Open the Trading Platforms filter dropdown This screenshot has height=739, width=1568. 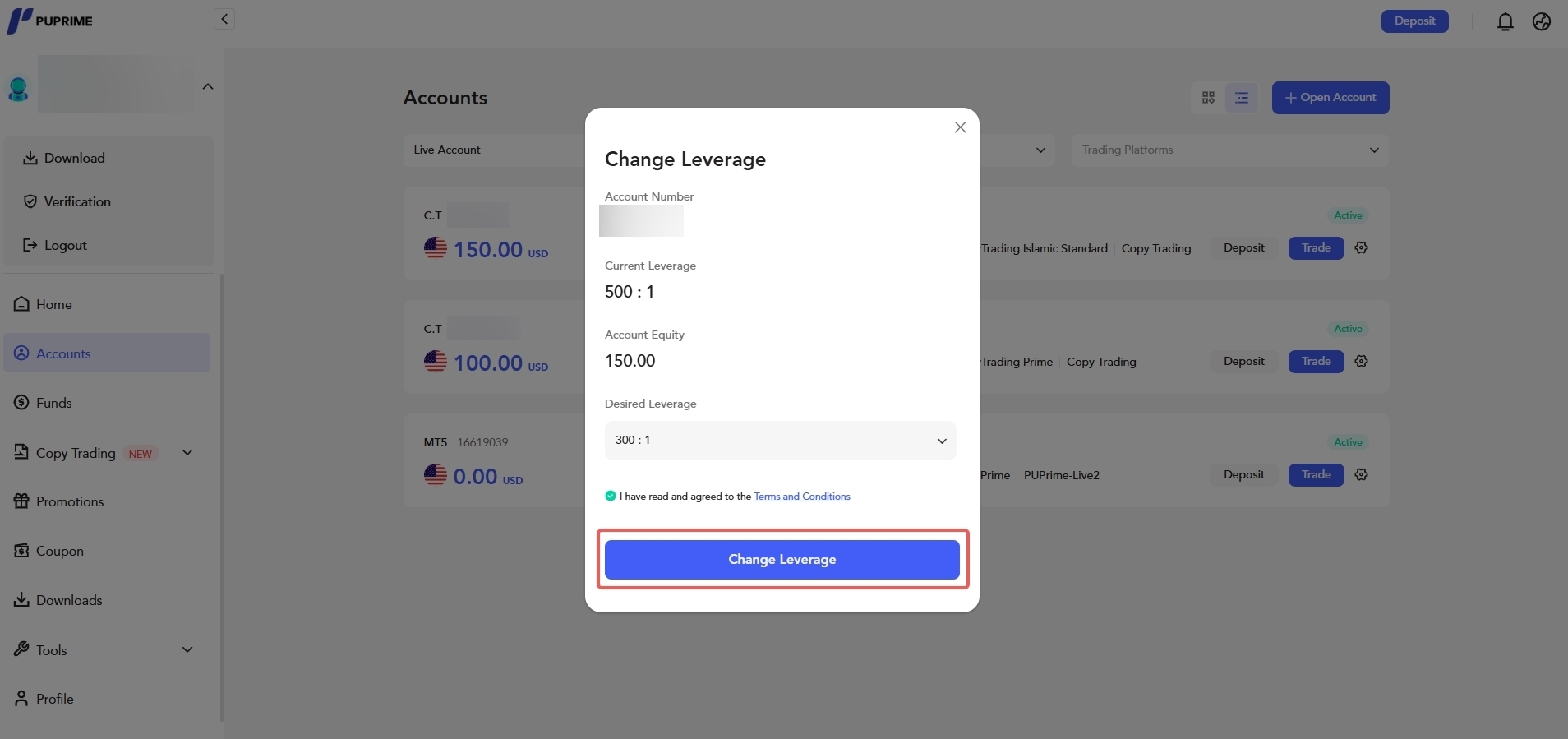pyautogui.click(x=1229, y=150)
